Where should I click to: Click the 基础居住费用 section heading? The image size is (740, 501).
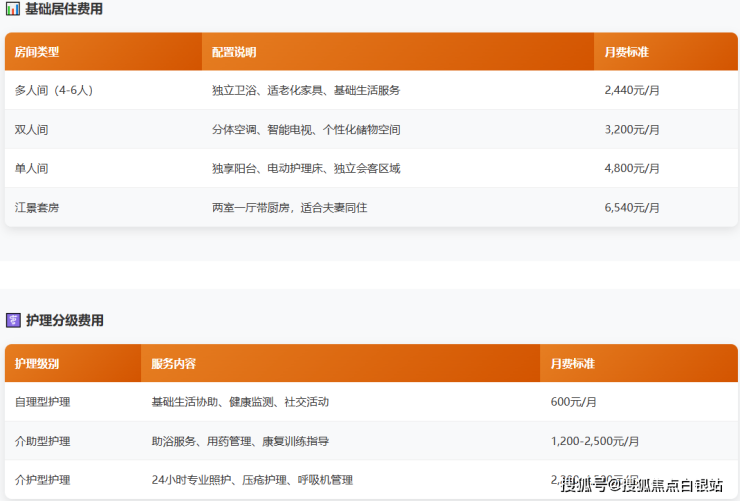tap(63, 9)
